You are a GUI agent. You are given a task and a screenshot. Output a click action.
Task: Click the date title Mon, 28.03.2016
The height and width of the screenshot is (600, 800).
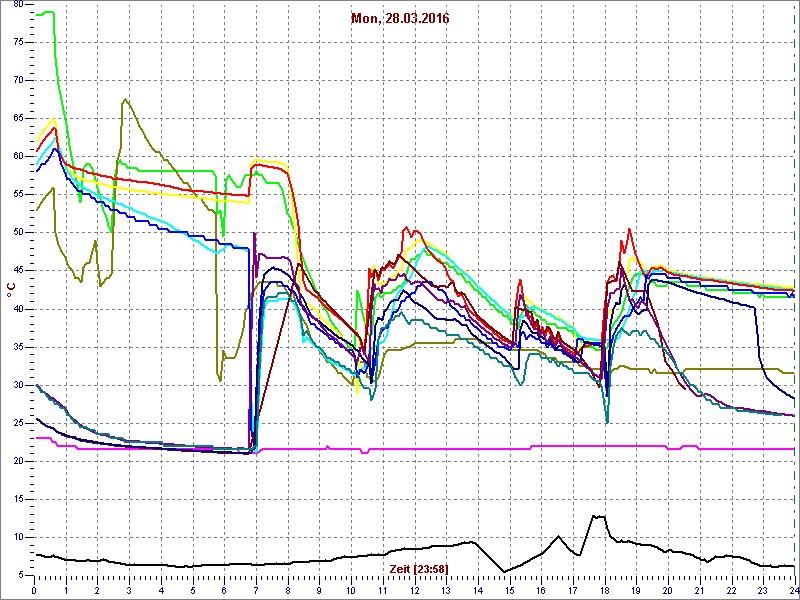click(x=399, y=19)
